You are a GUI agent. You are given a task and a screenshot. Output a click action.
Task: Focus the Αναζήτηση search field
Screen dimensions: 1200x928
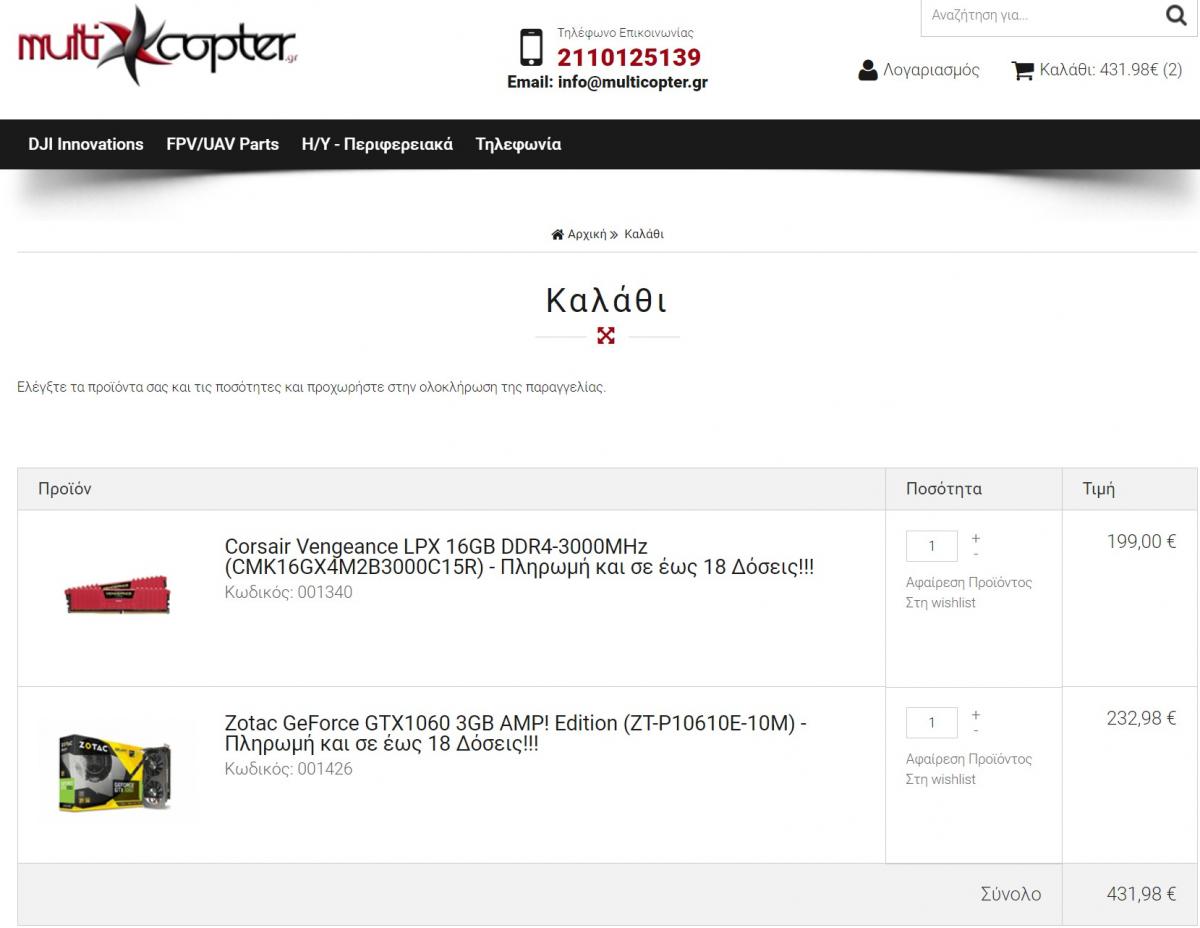tap(1040, 16)
